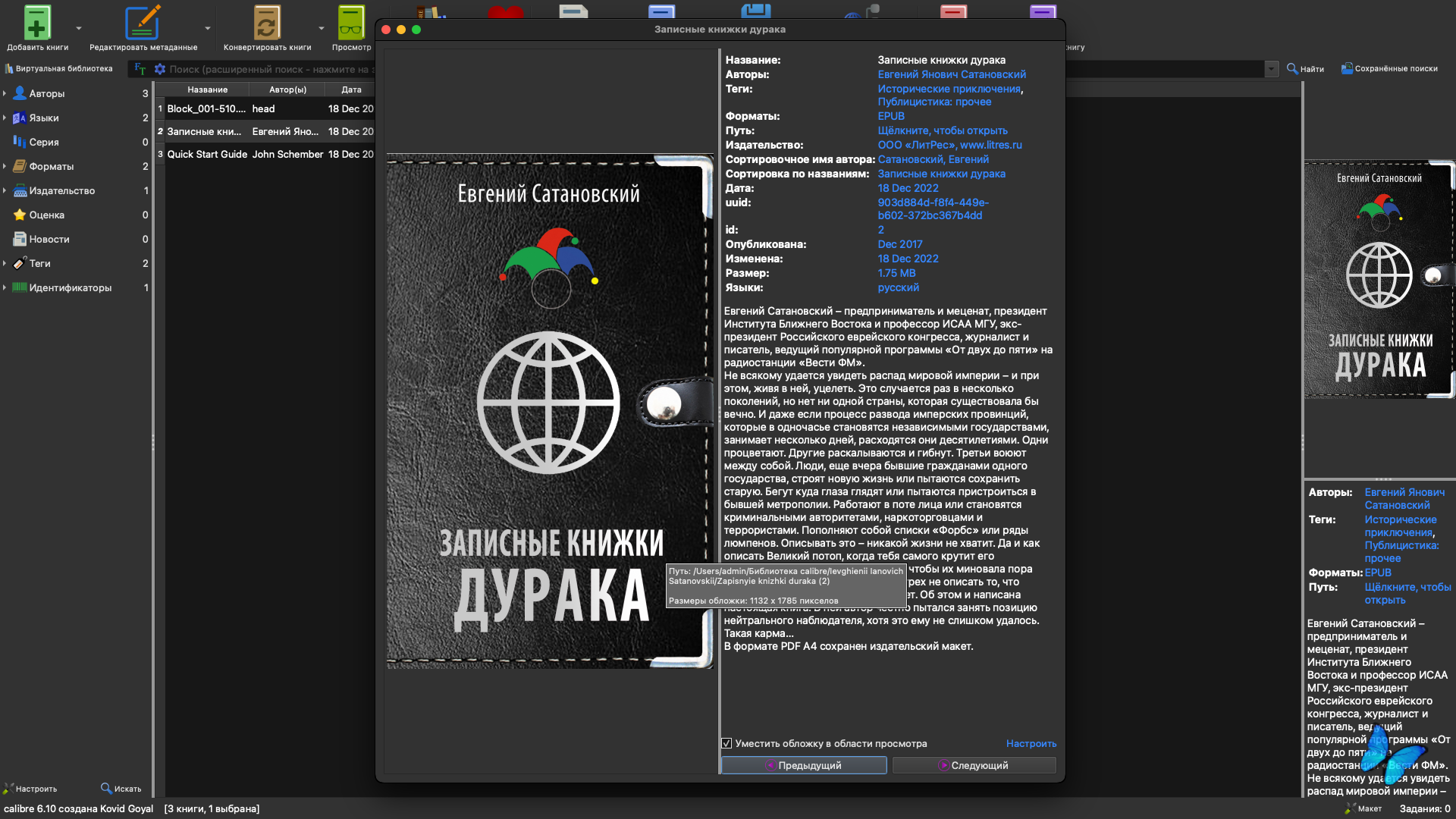Viewport: 1456px width, 819px height.
Task: Click the Настроить link in dialog
Action: tap(1031, 743)
